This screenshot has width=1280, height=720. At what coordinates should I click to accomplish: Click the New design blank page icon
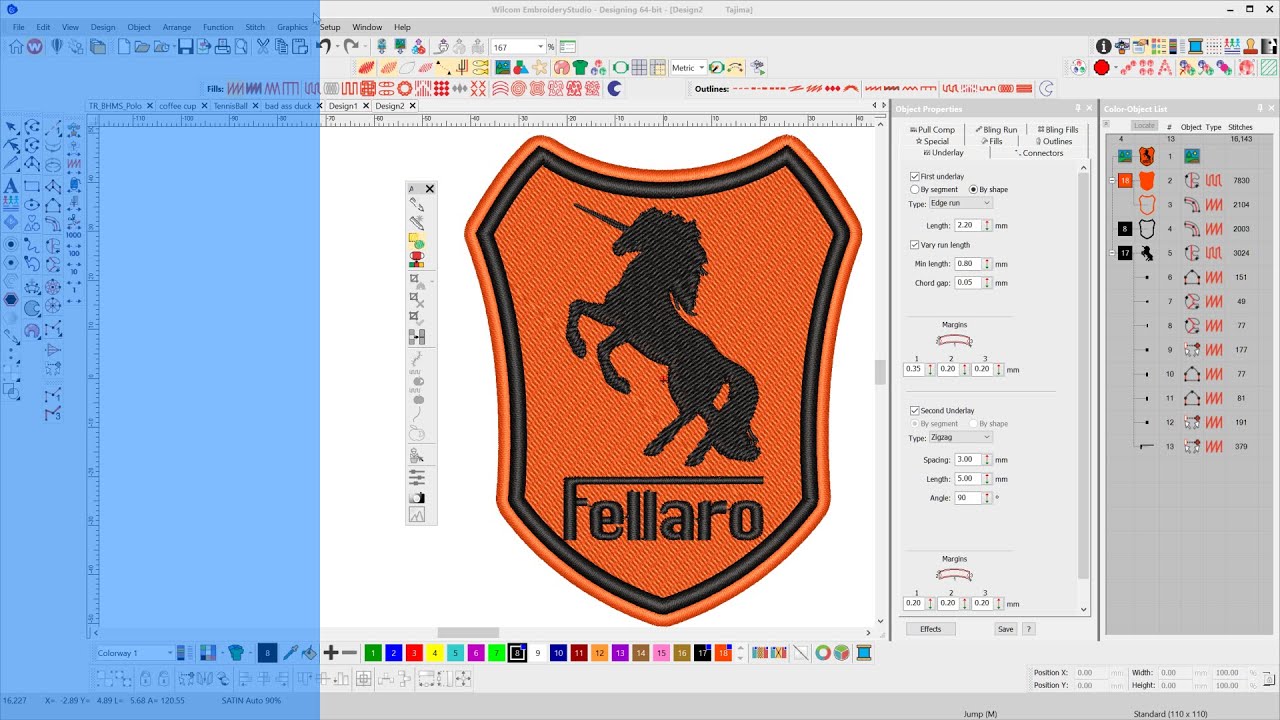pyautogui.click(x=123, y=46)
